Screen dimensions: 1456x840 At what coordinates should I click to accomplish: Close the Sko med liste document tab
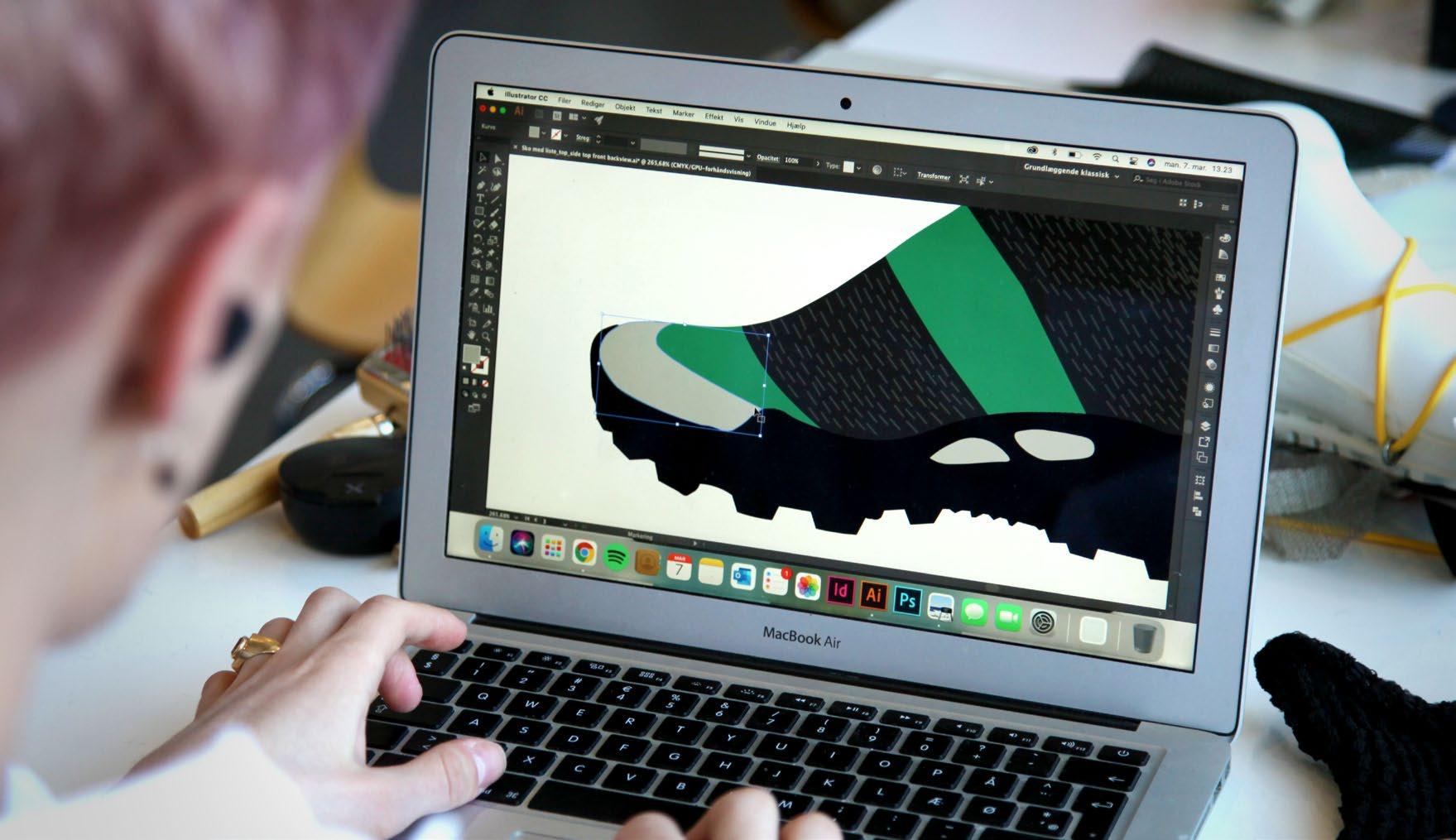tap(516, 147)
